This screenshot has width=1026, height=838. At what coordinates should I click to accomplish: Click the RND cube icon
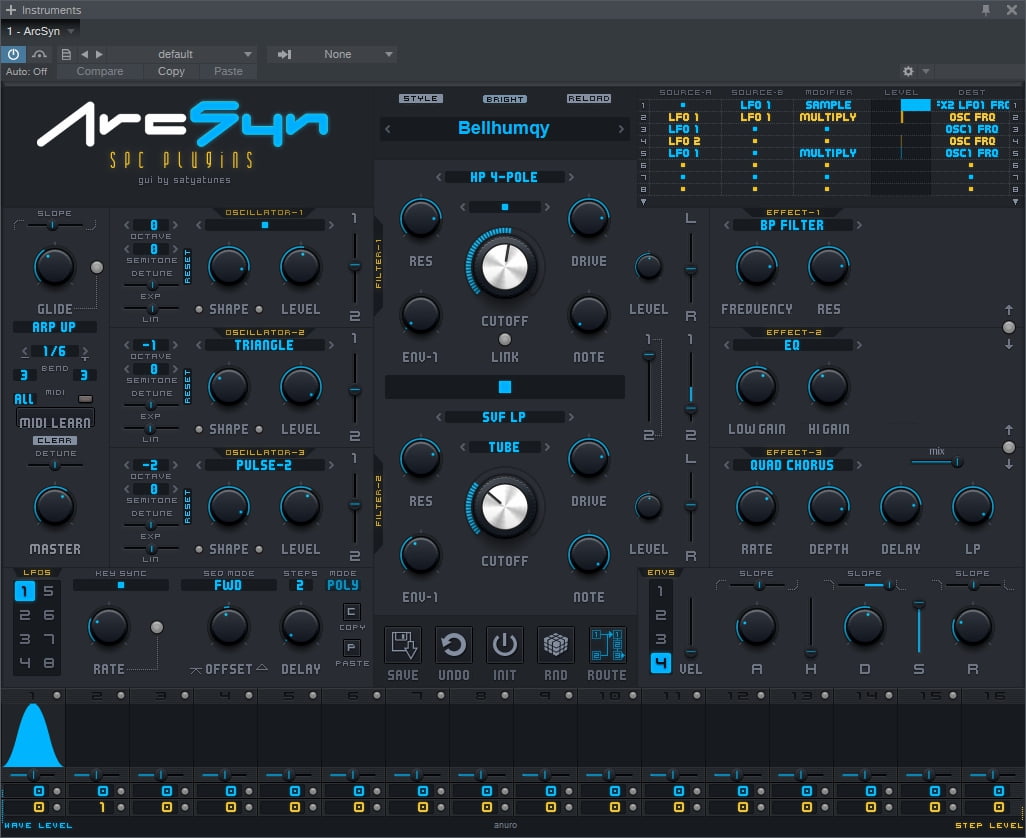pyautogui.click(x=556, y=644)
